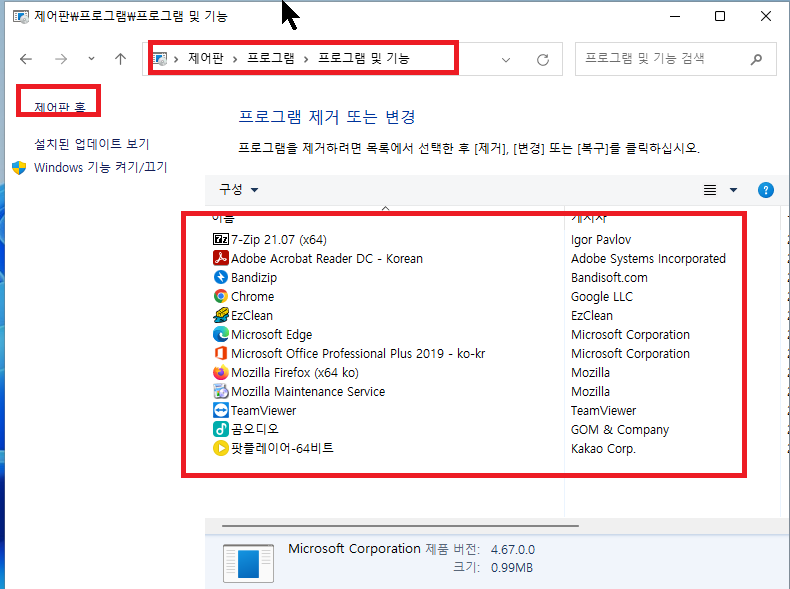Click the Chrome icon in program list
Screen dimensions: 790x589
pos(221,296)
